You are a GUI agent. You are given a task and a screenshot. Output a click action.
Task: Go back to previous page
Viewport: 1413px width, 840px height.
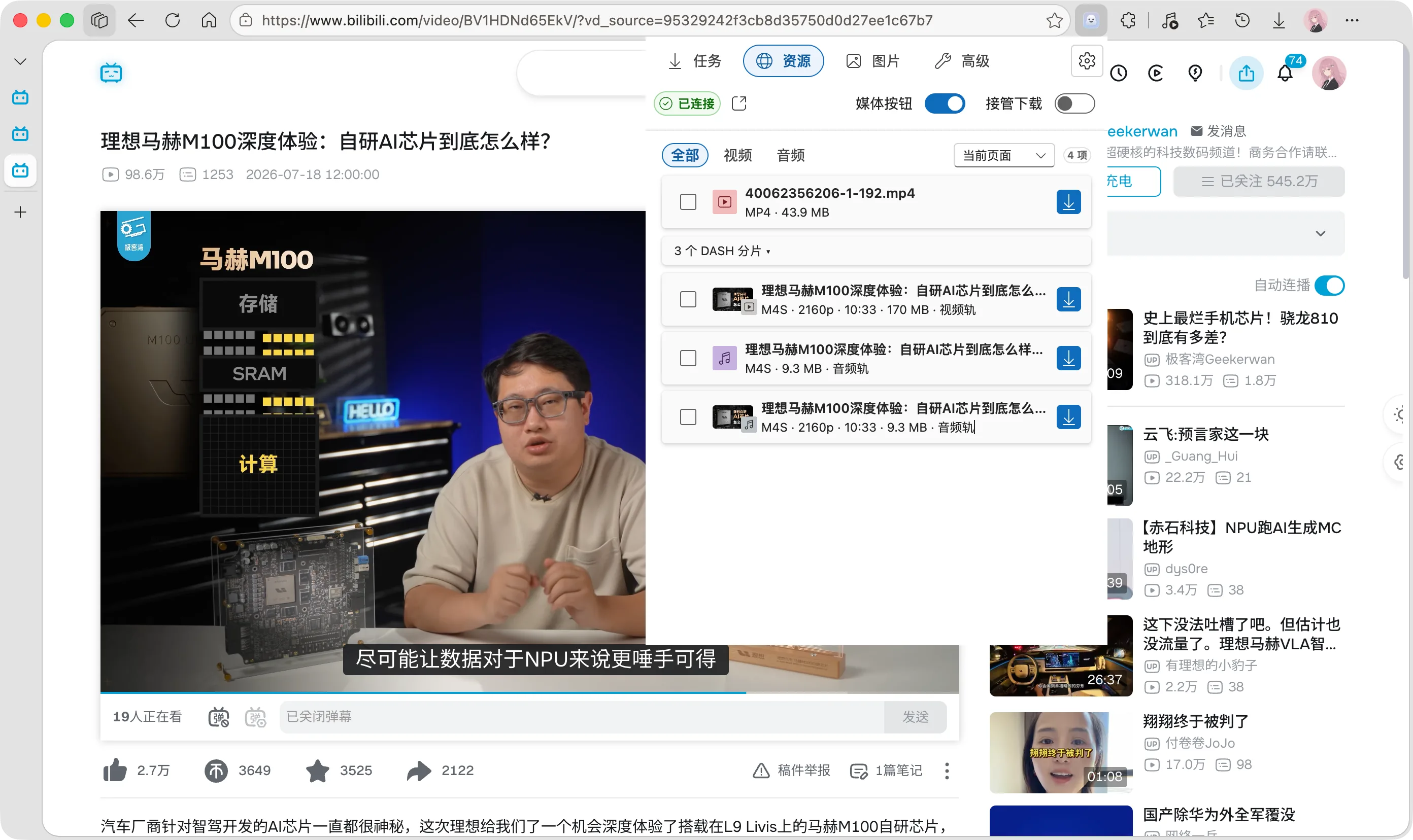136,21
